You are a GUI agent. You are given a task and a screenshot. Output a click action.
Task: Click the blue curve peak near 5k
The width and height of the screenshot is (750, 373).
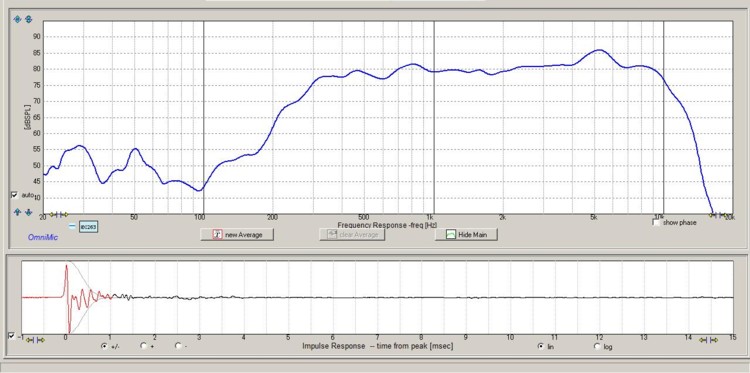pyautogui.click(x=599, y=50)
